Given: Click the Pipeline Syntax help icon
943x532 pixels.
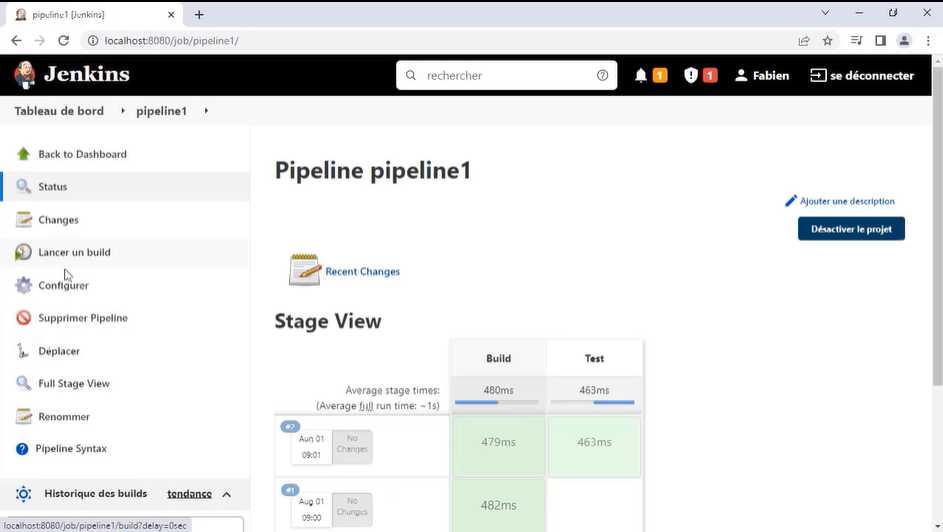Looking at the screenshot, I should coord(22,448).
